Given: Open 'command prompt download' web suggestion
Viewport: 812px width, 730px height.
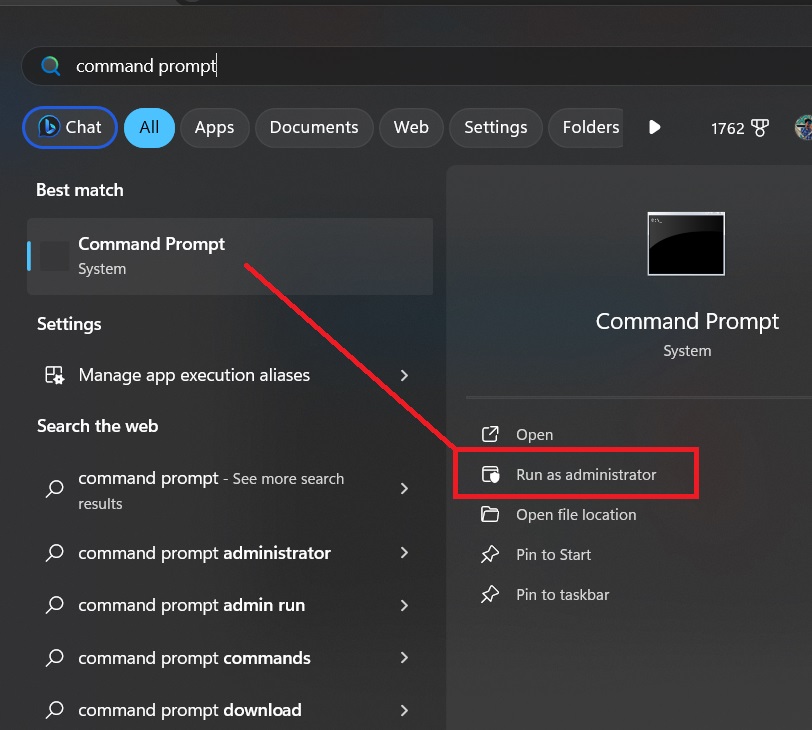Looking at the screenshot, I should pyautogui.click(x=190, y=710).
